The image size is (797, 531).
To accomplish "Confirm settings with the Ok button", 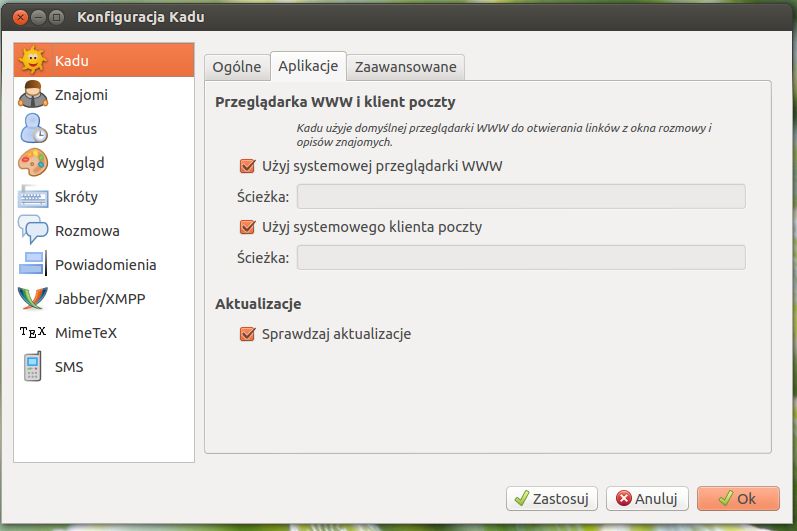I will pyautogui.click(x=738, y=498).
